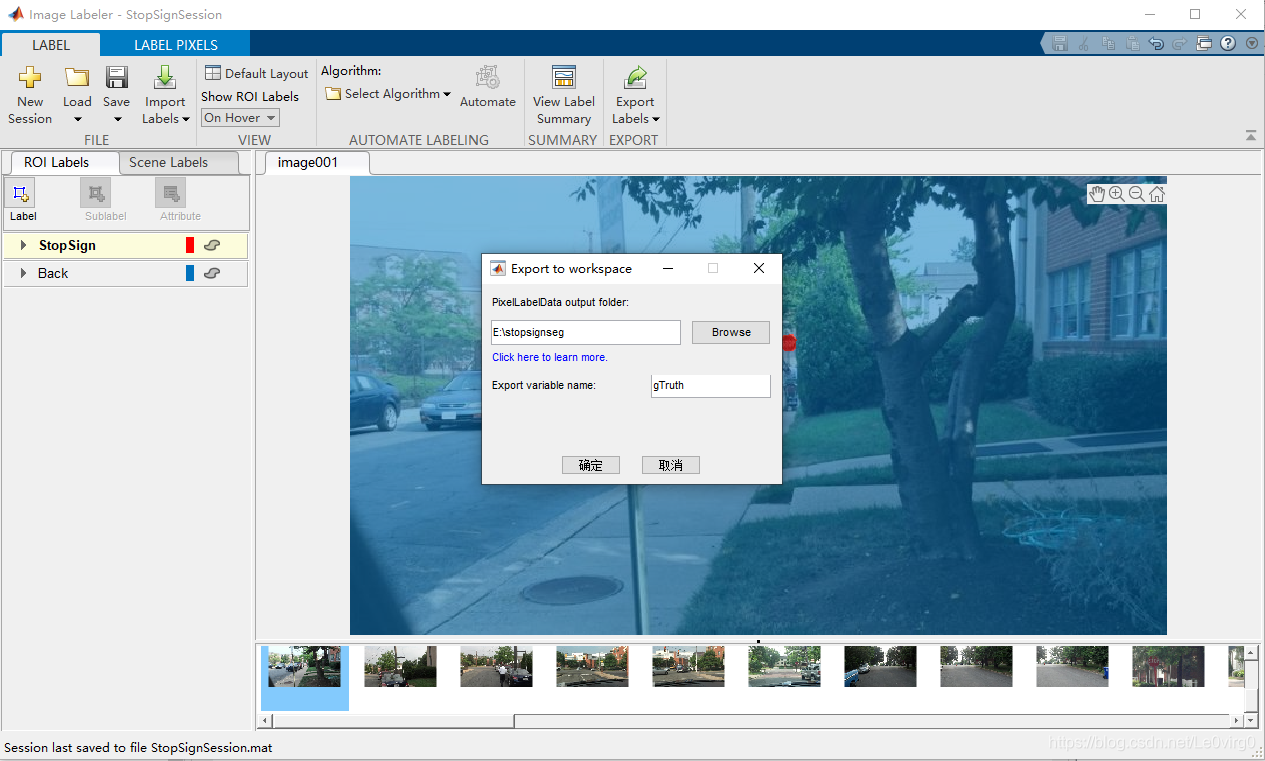Select the Pan hand tool over image
The image size is (1265, 761).
point(1097,194)
